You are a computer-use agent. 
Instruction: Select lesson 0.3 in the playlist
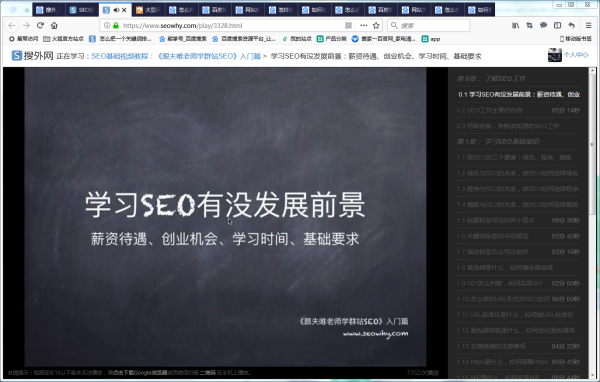tap(519, 126)
